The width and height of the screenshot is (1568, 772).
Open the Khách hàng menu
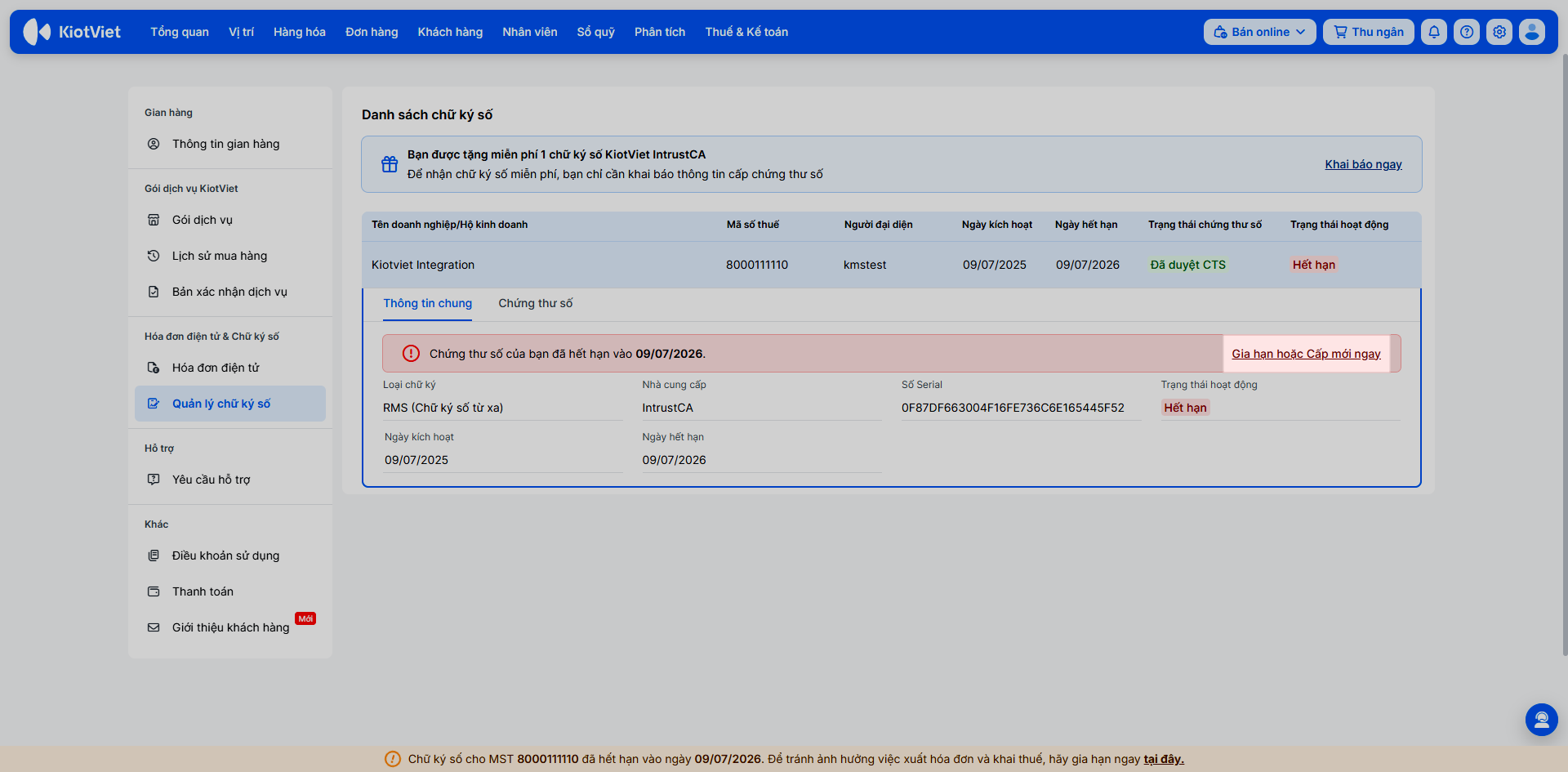pyautogui.click(x=450, y=32)
